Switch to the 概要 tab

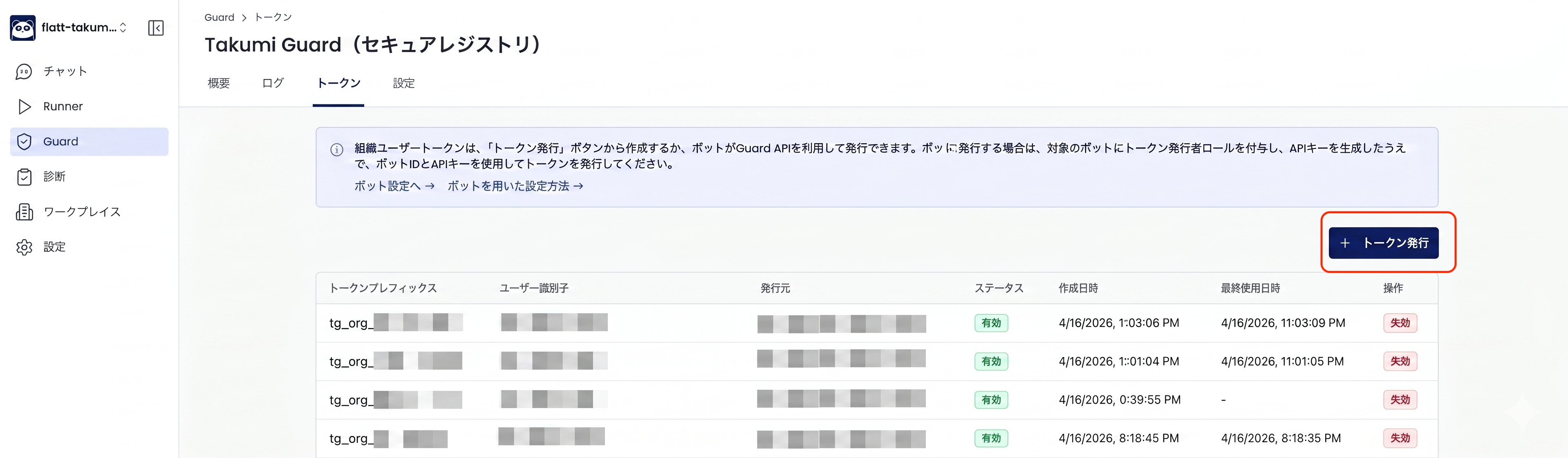coord(219,83)
